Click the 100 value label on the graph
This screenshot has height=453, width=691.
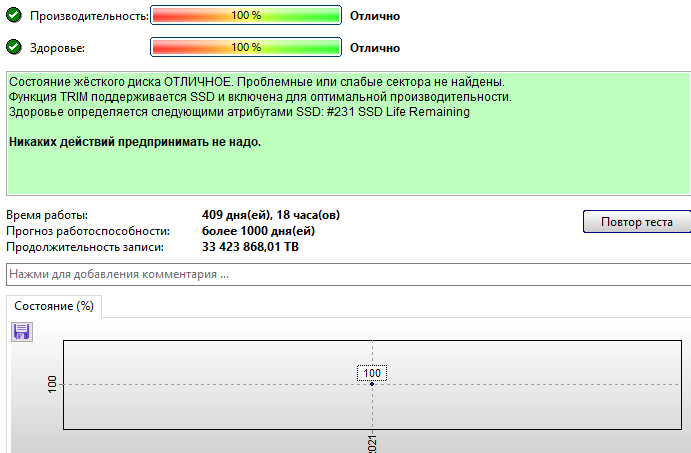coord(372,373)
